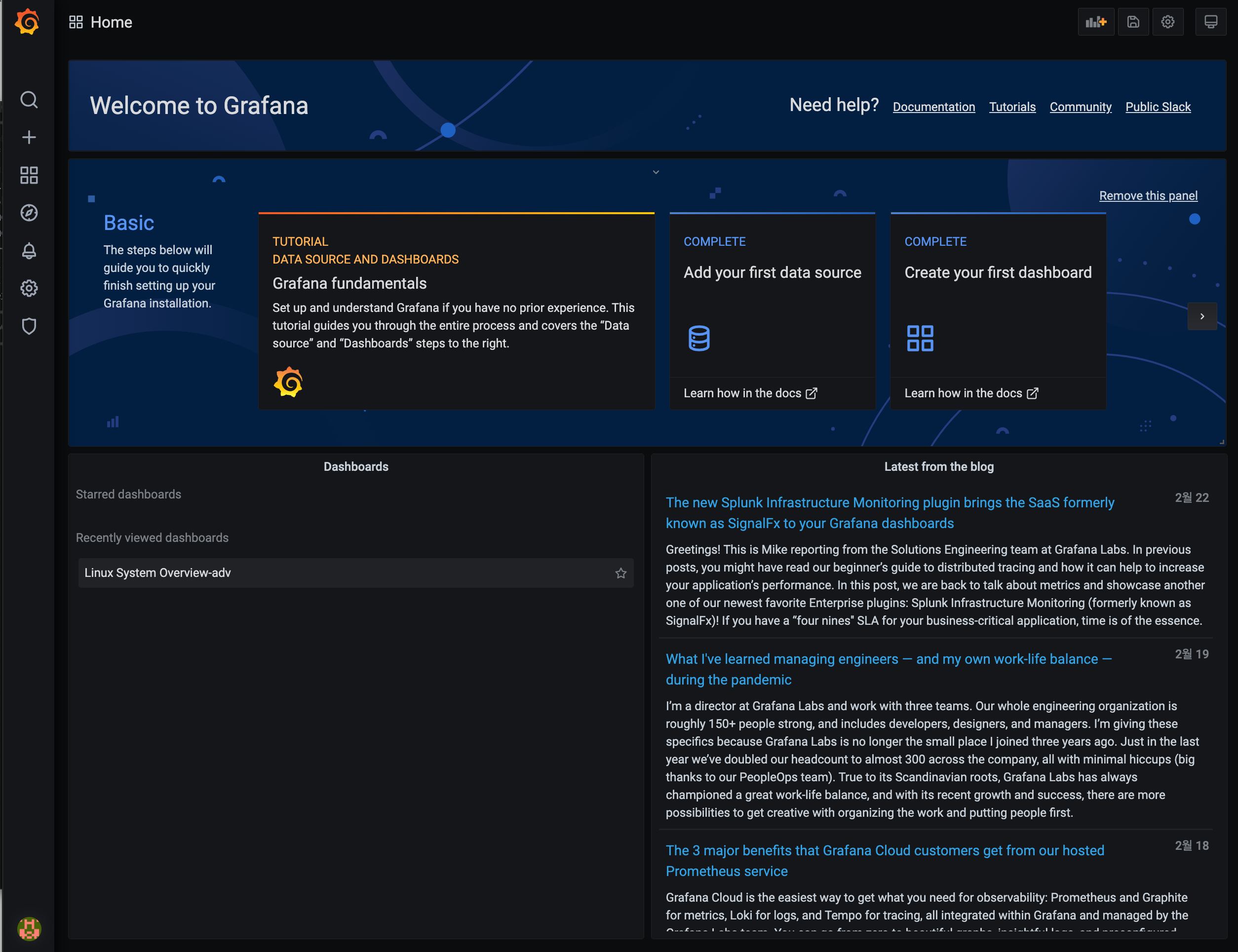Click the grid icon in dashboard card
Screen dimensions: 1238x952
pyautogui.click(x=920, y=338)
